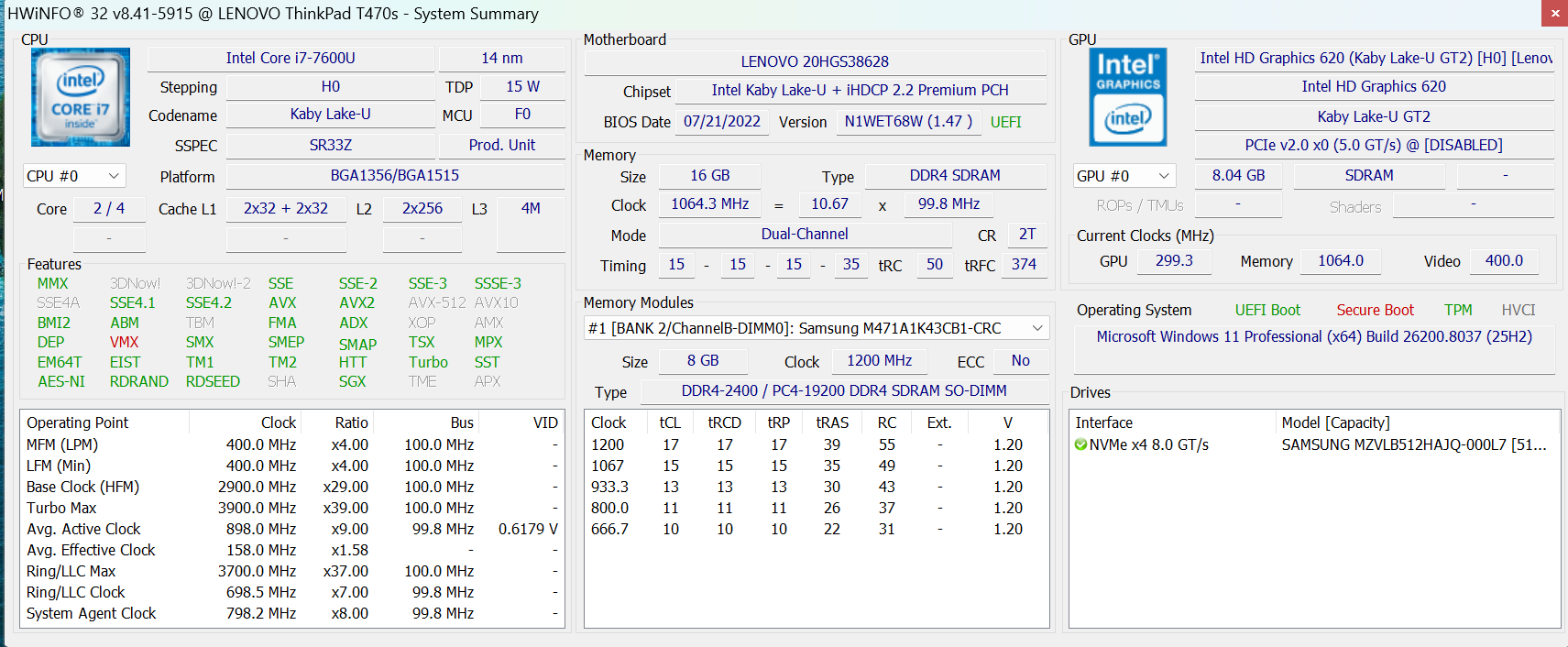Click the green UEFI label near BIOS

coord(1005,122)
